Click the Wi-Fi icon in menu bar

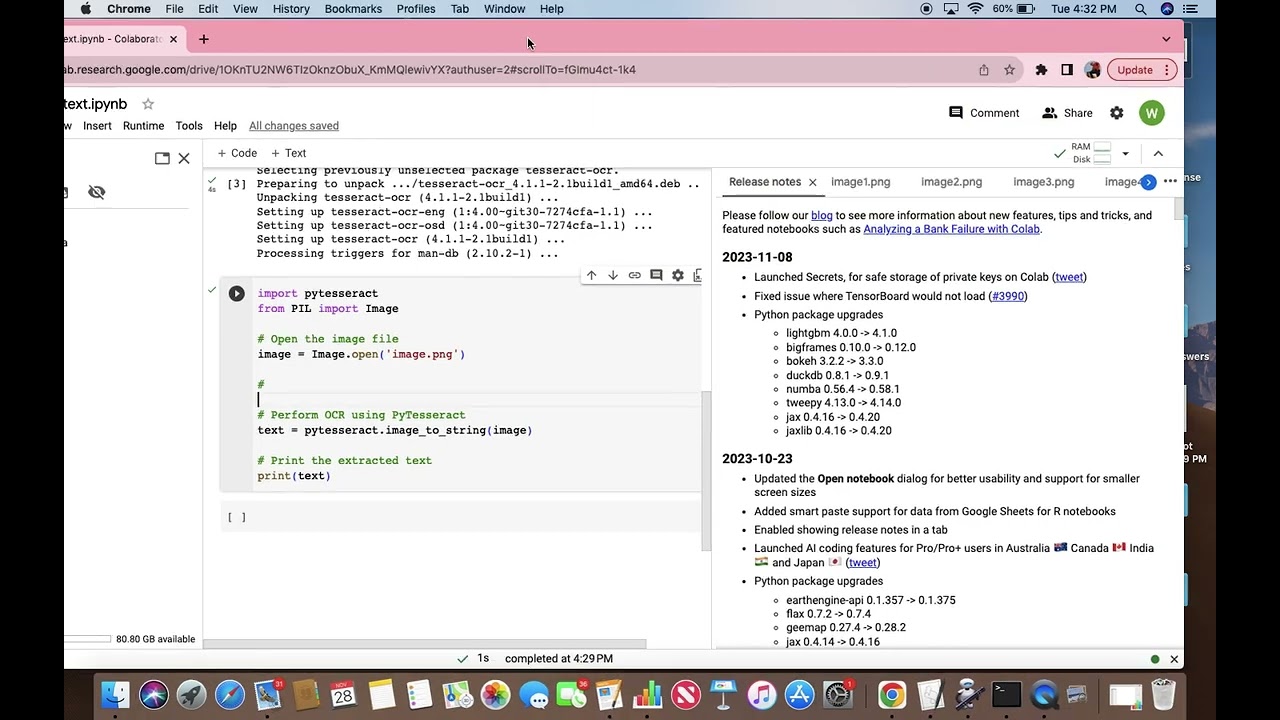coord(976,9)
